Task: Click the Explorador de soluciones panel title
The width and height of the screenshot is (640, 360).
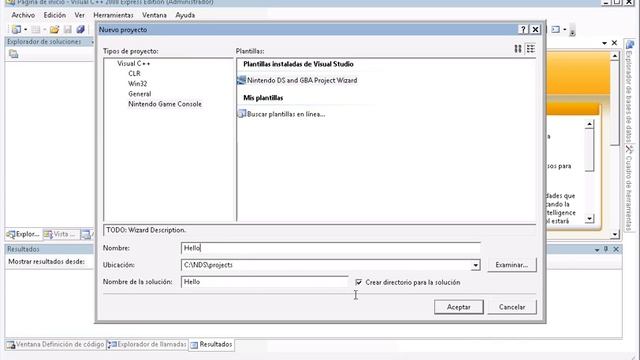Action: 44,42
